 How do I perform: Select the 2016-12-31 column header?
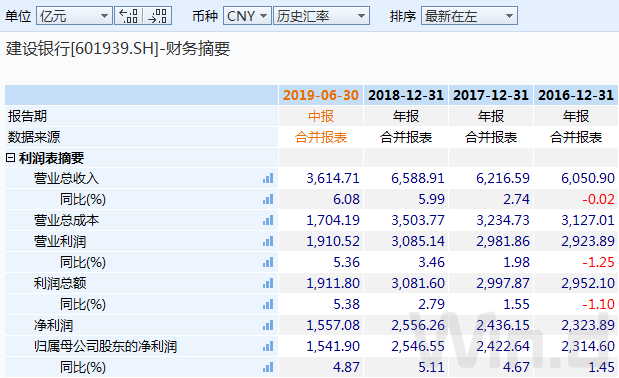pyautogui.click(x=576, y=95)
